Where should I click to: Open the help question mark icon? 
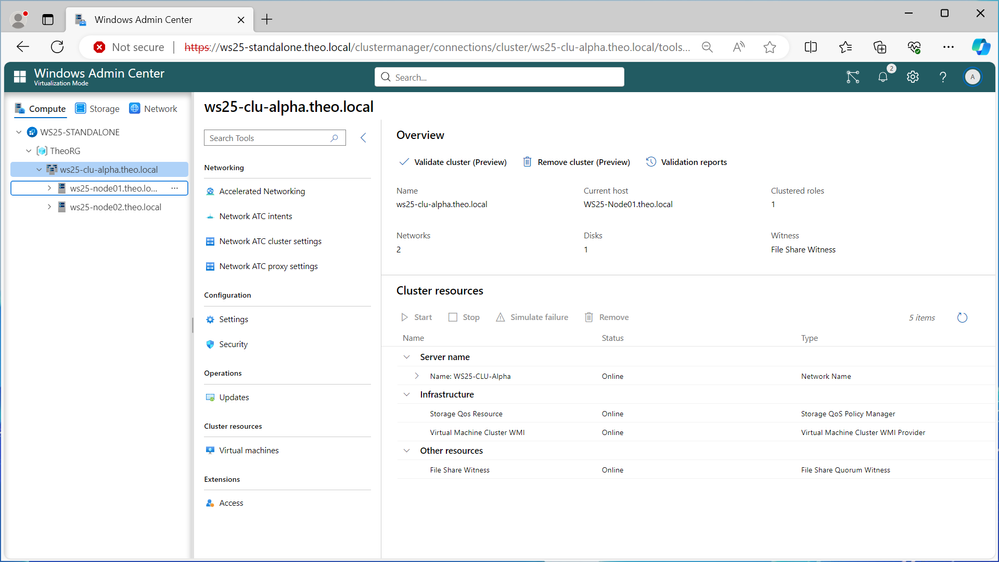942,77
